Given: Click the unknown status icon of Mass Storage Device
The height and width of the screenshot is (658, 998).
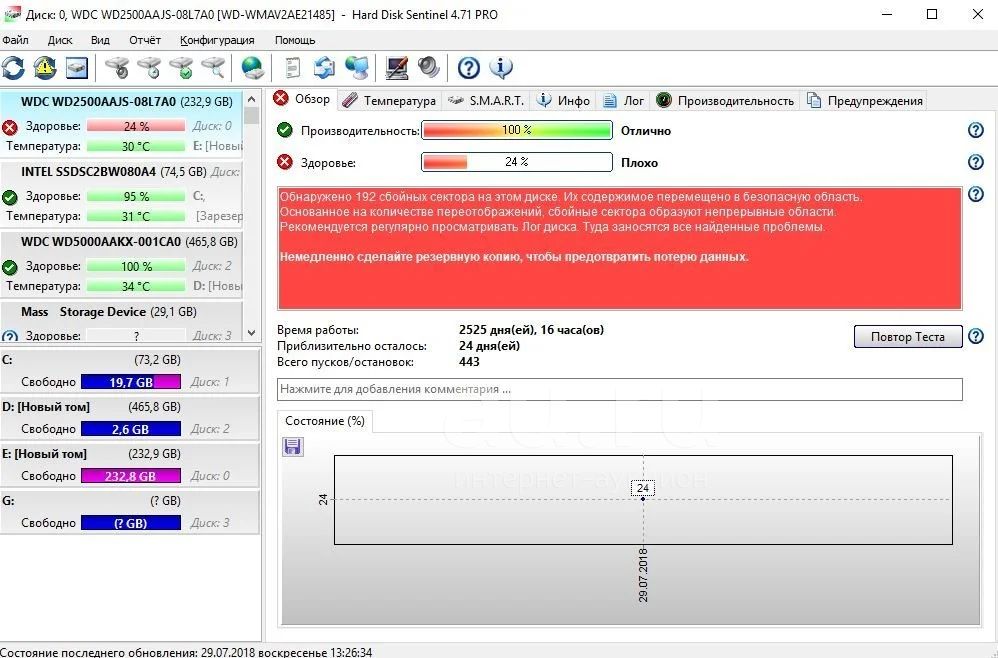Looking at the screenshot, I should coord(10,336).
